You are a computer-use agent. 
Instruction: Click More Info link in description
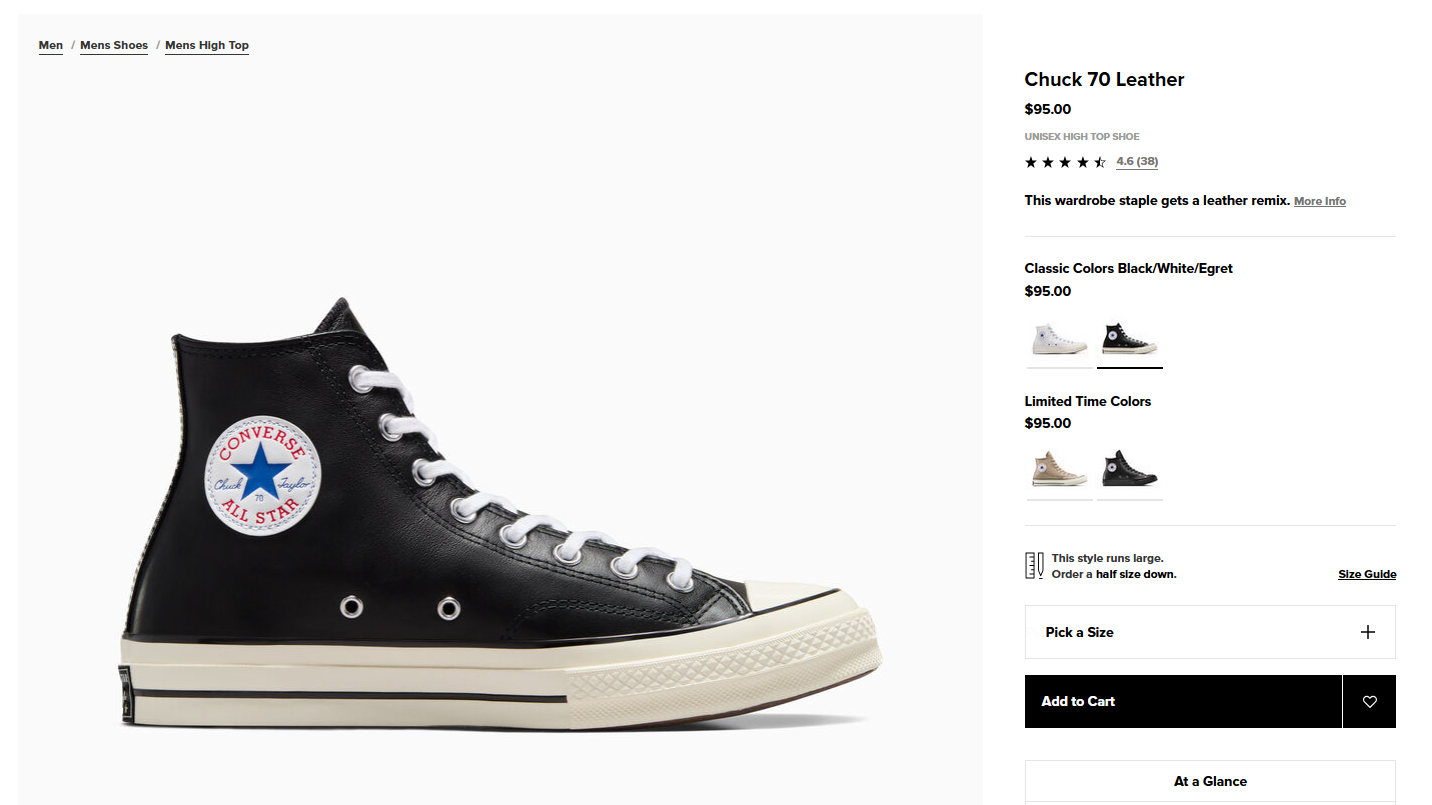pyautogui.click(x=1319, y=201)
